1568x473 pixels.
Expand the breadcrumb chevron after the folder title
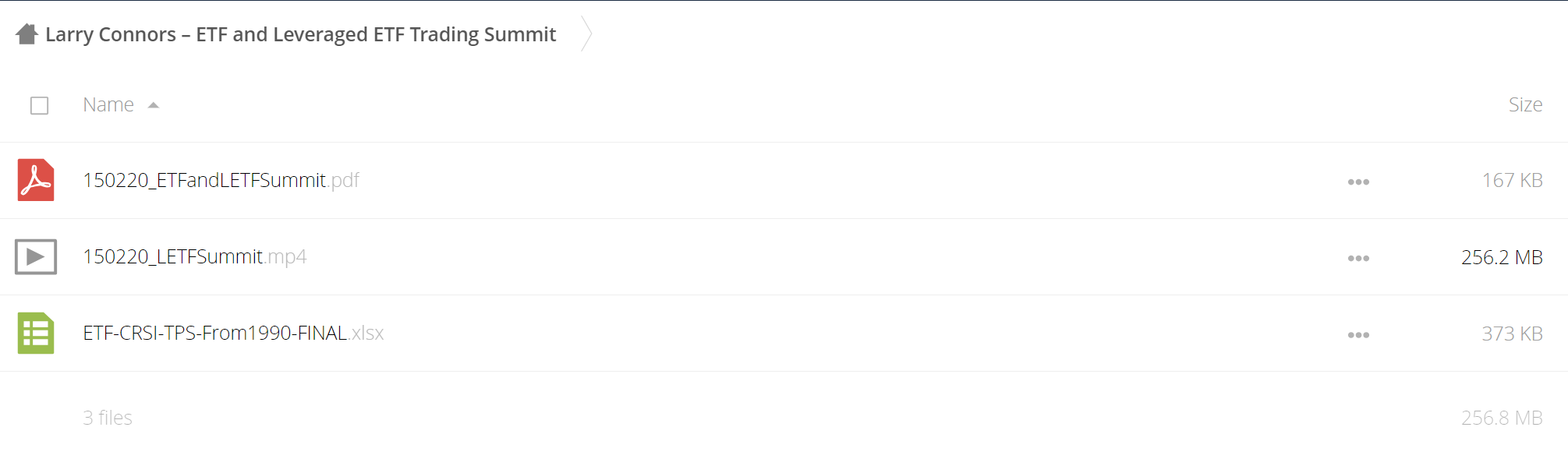tap(586, 34)
